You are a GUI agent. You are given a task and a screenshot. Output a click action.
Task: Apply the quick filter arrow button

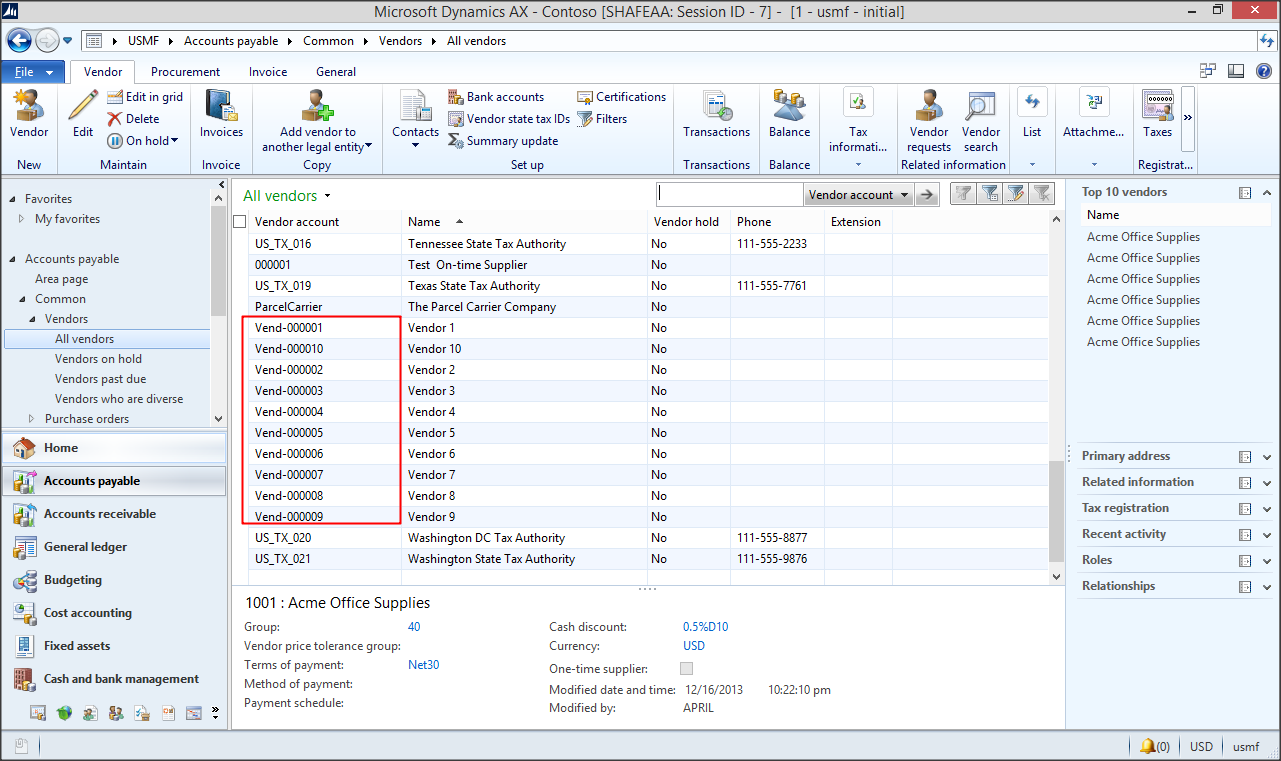(927, 195)
